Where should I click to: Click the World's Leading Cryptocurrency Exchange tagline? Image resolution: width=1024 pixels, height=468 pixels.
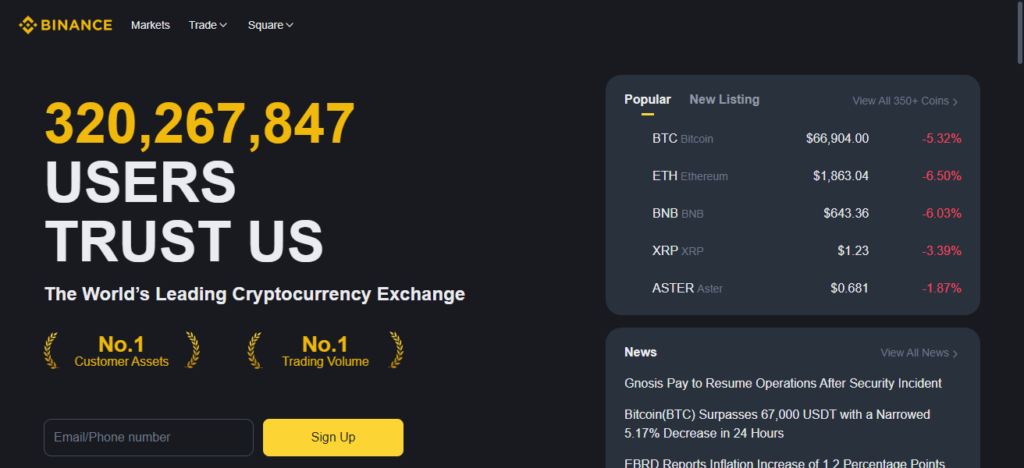pyautogui.click(x=255, y=294)
